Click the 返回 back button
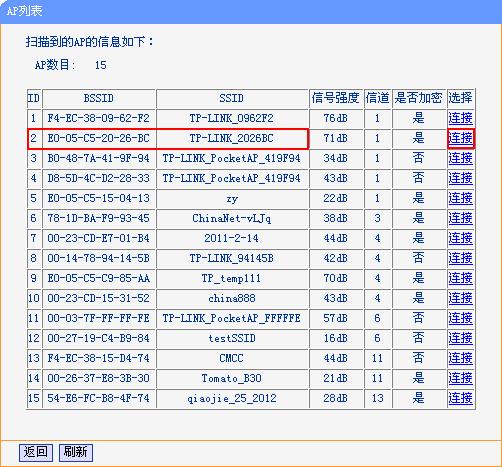 tap(36, 452)
